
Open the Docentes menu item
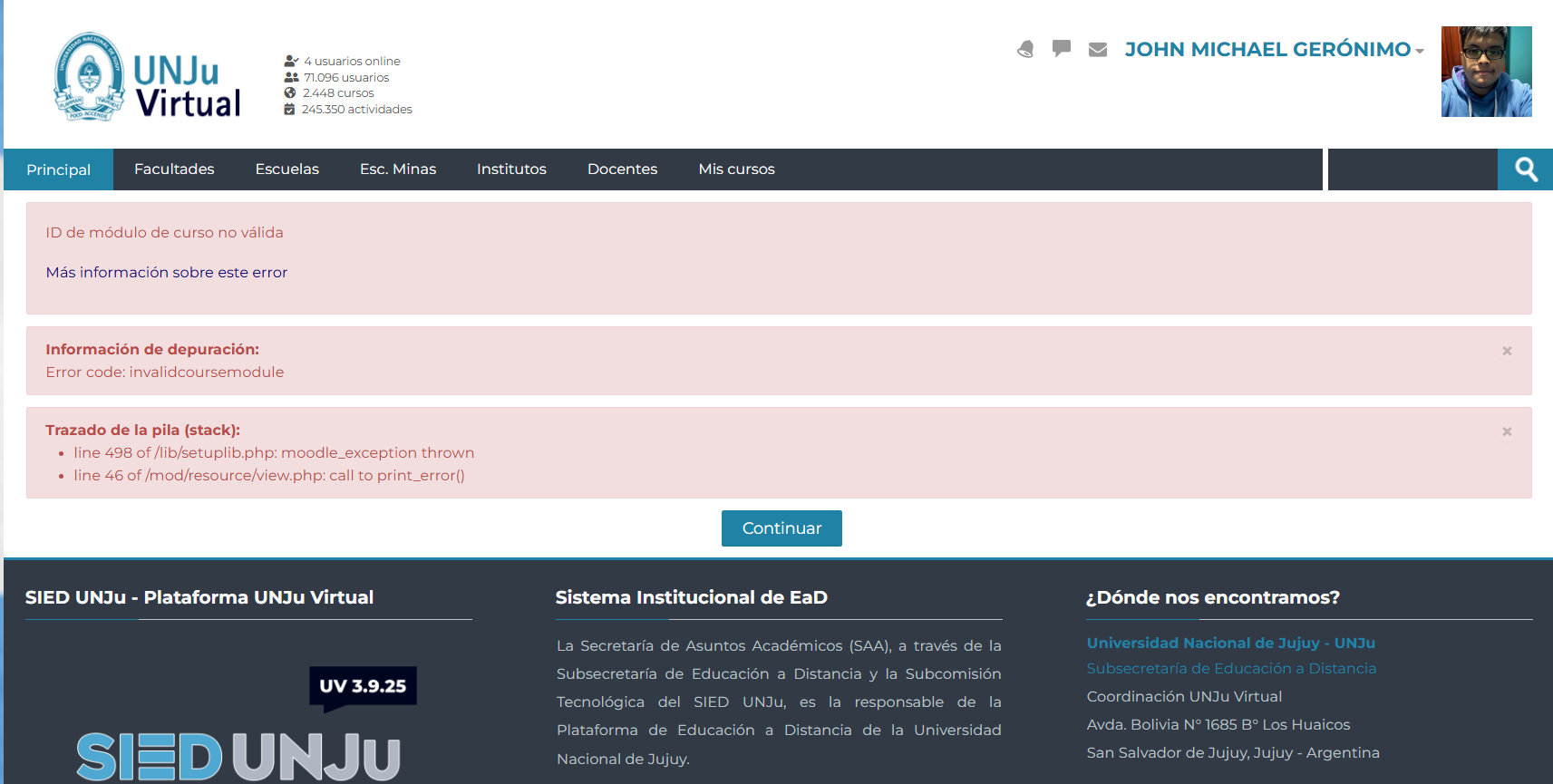(622, 169)
